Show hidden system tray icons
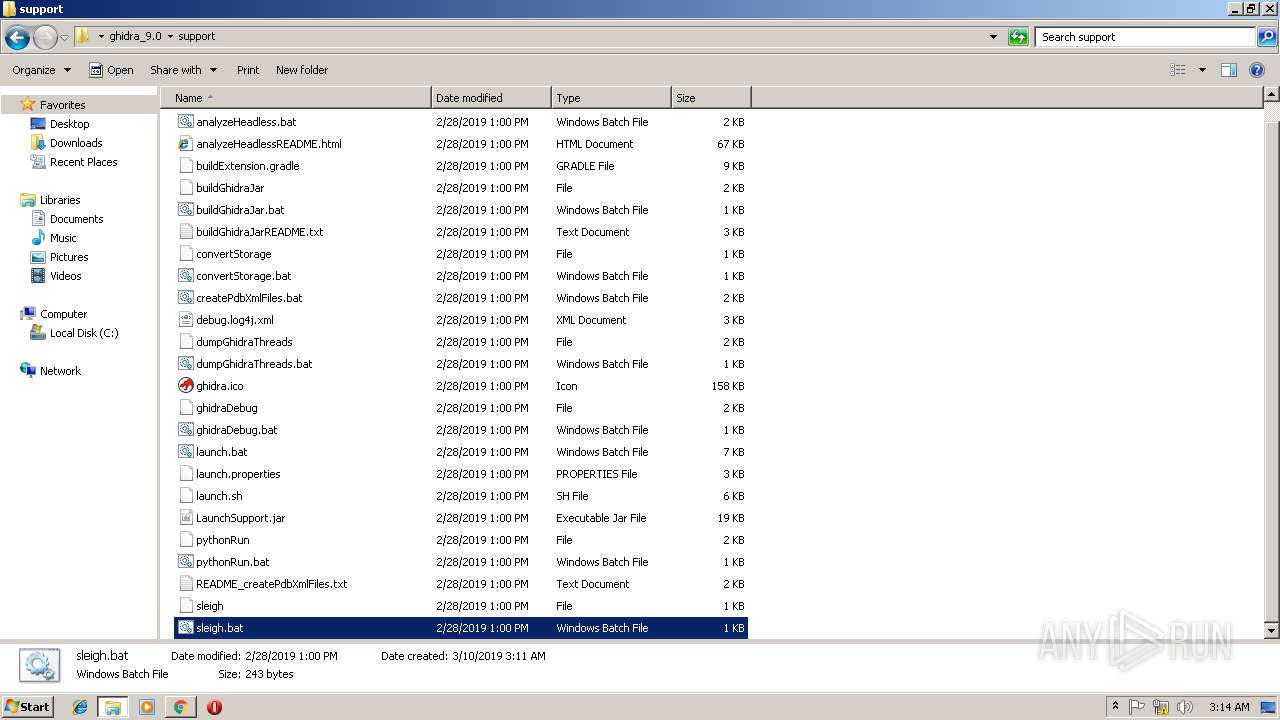This screenshot has width=1280, height=720. click(1115, 707)
